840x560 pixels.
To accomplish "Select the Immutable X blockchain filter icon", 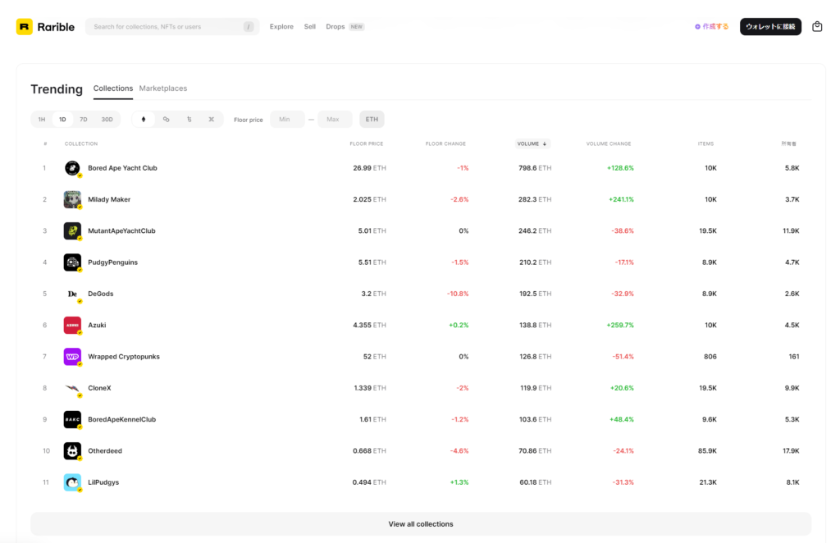I will (x=211, y=120).
